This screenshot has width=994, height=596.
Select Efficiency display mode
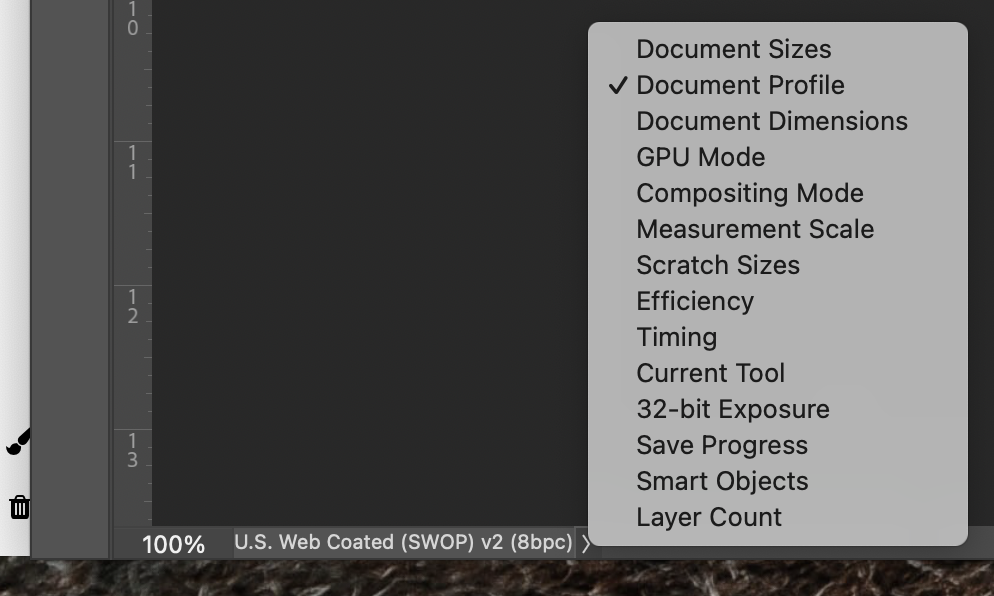pos(695,301)
